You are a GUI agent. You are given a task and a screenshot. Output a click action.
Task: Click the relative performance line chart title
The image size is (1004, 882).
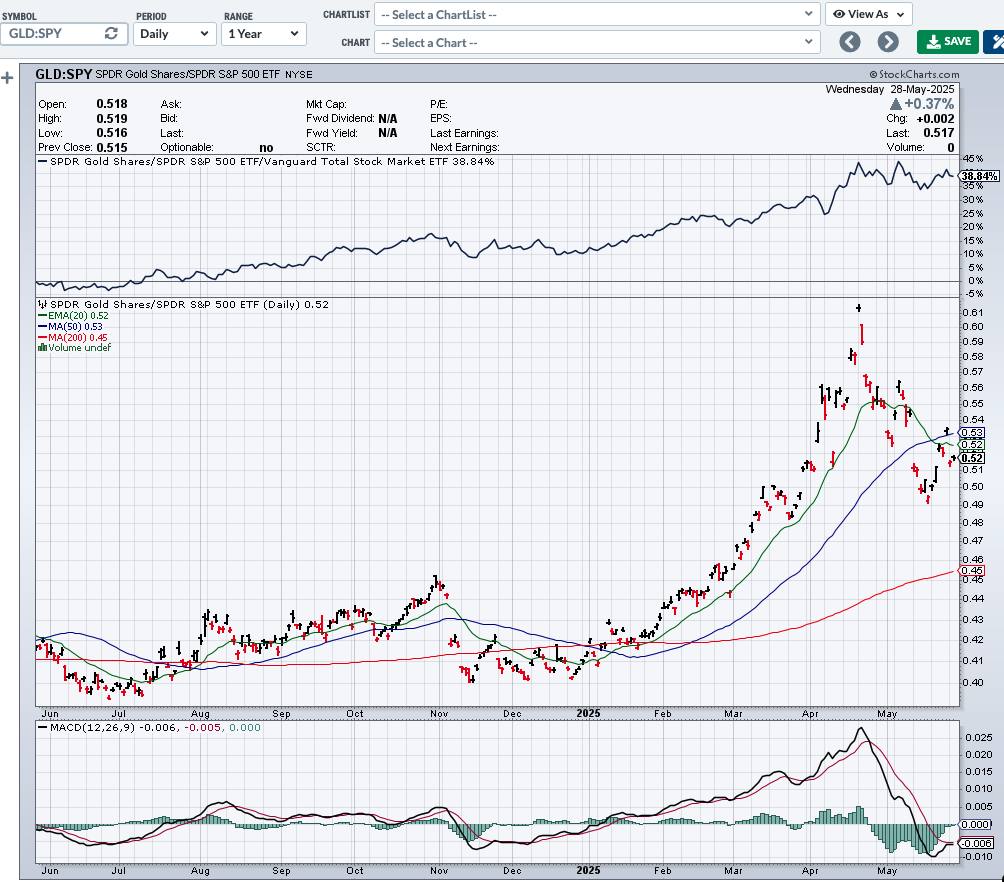coord(272,161)
